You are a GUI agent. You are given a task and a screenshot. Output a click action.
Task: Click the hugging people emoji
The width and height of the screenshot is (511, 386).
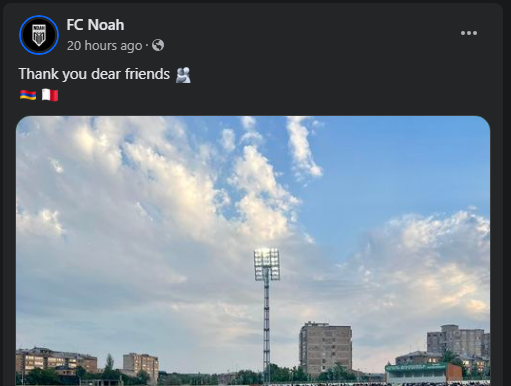tap(183, 75)
